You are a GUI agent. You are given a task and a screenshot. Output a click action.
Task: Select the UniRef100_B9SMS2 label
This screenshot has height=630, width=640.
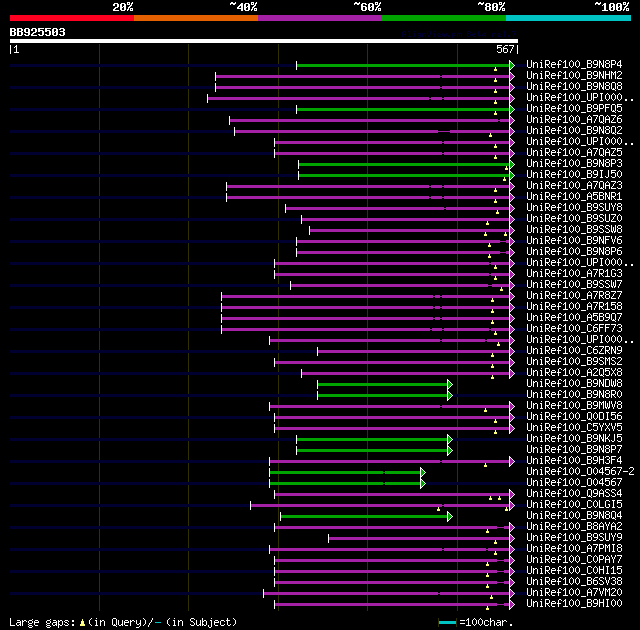tap(574, 362)
